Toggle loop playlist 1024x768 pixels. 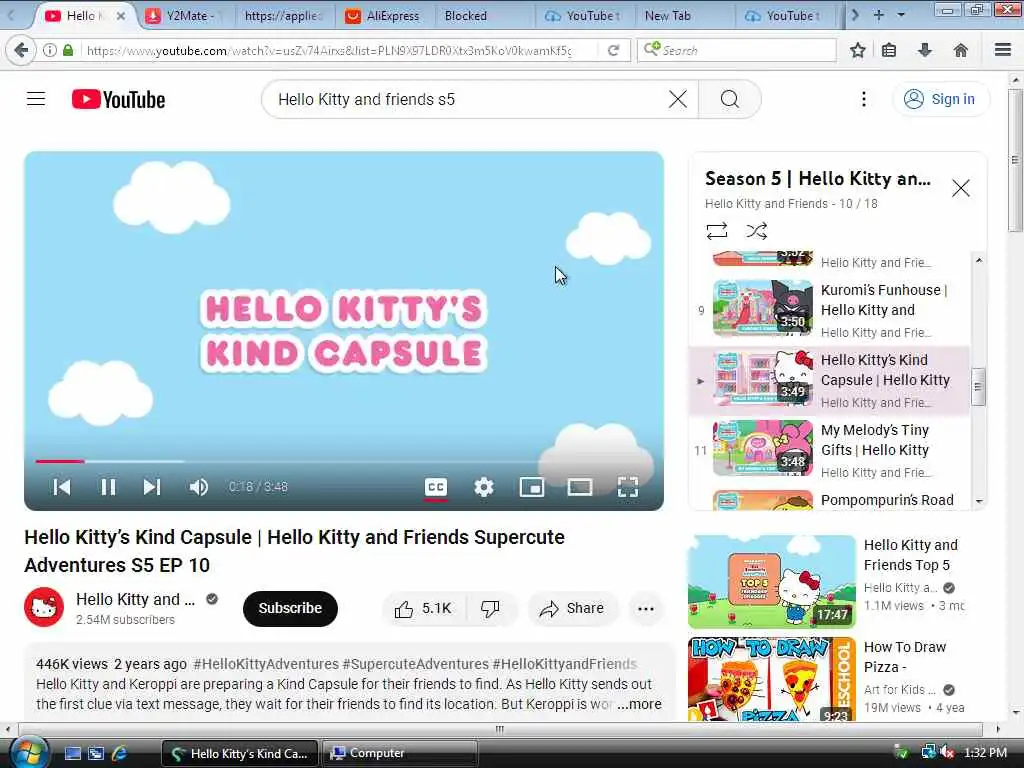[x=716, y=231]
